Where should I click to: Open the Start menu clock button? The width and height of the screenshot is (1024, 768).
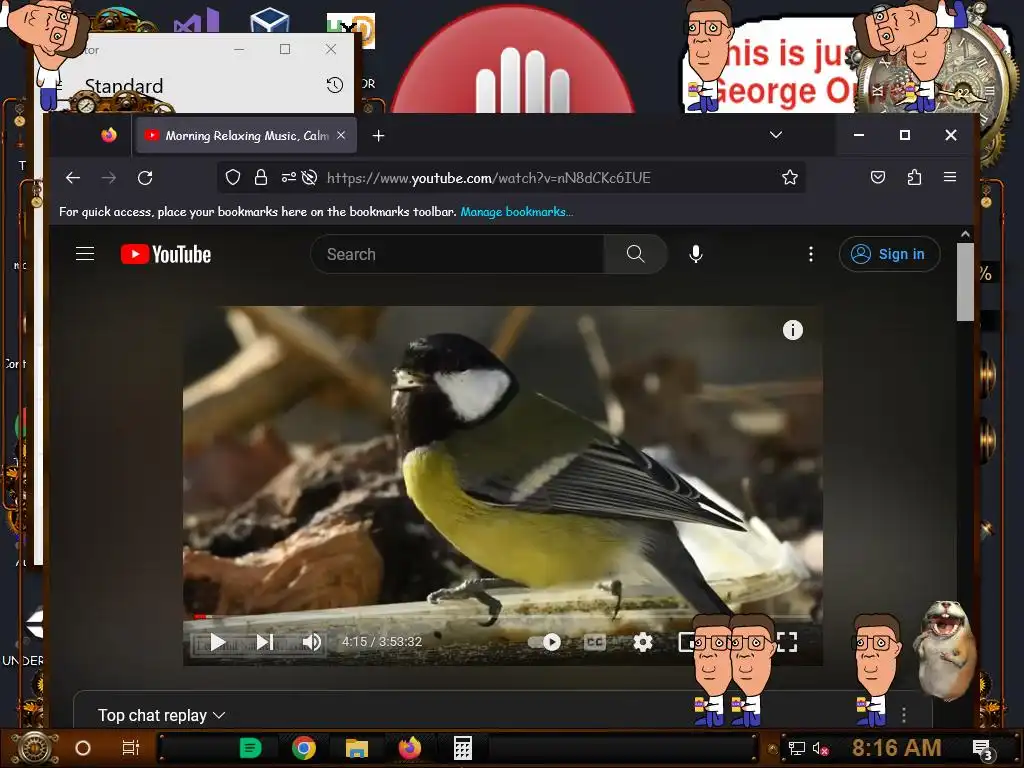click(35, 748)
